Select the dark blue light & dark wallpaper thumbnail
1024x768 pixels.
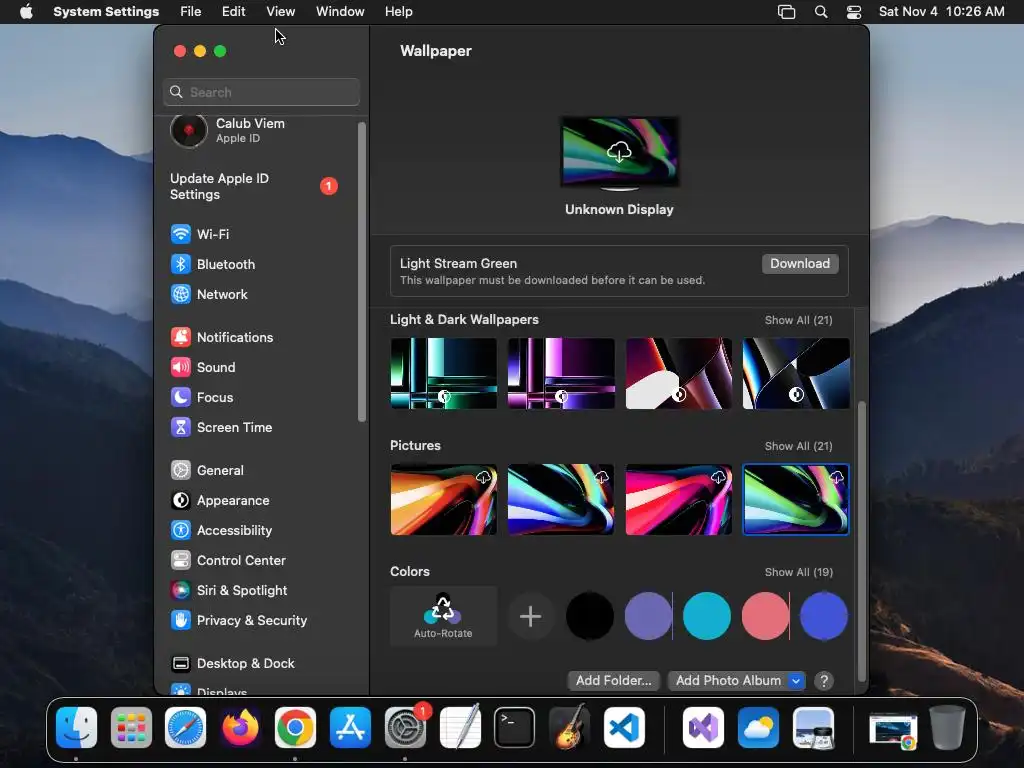pyautogui.click(x=796, y=374)
